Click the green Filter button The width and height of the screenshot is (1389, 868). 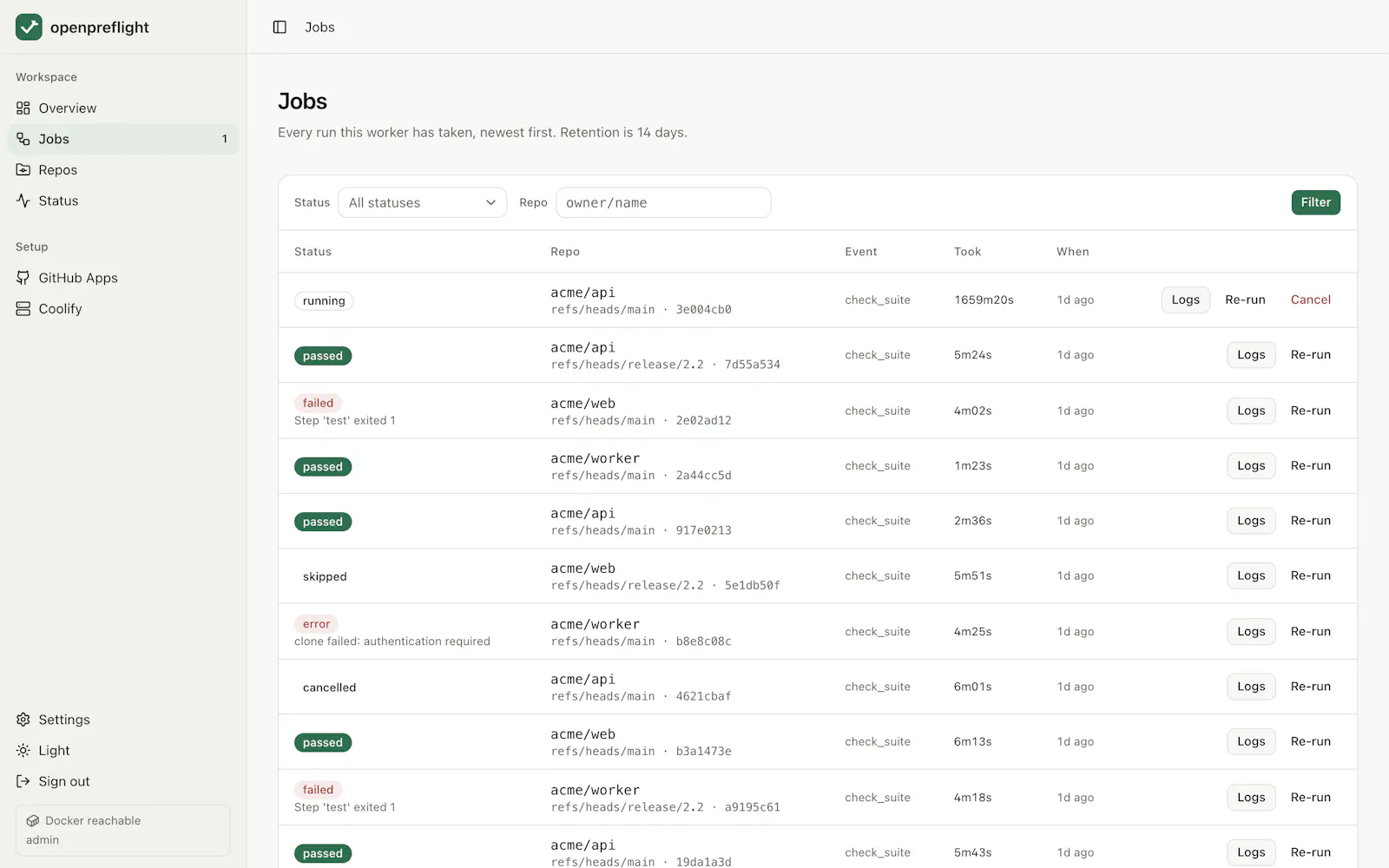(x=1316, y=202)
